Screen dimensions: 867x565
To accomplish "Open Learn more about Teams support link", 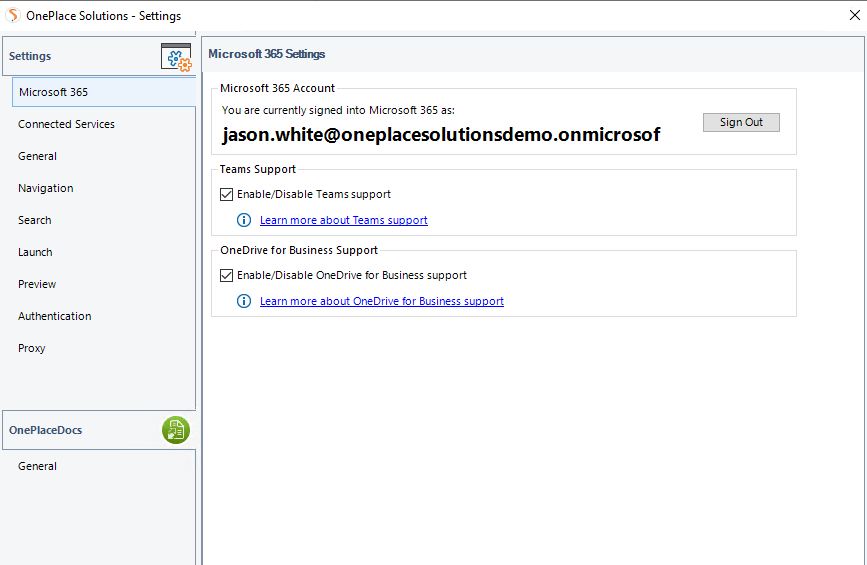I will point(343,220).
